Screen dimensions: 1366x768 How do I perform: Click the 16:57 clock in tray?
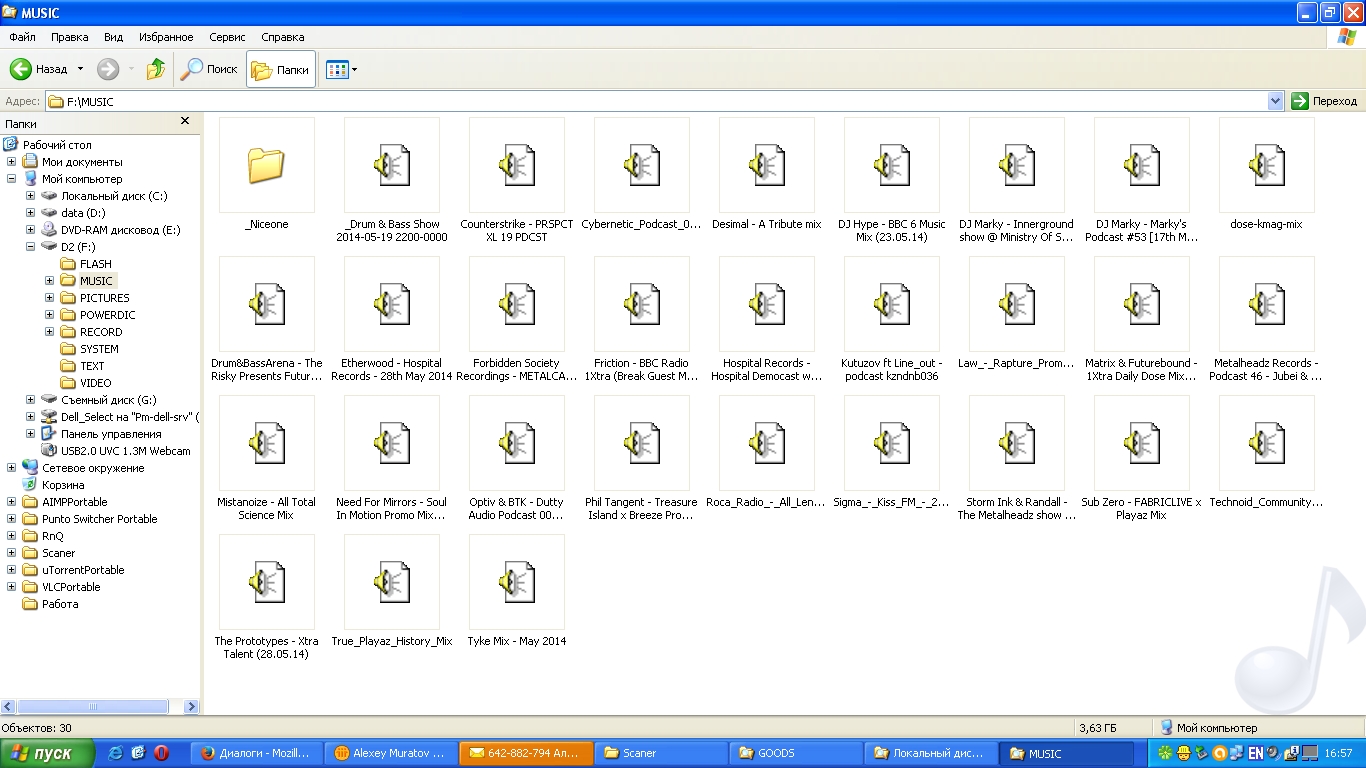coord(1338,753)
